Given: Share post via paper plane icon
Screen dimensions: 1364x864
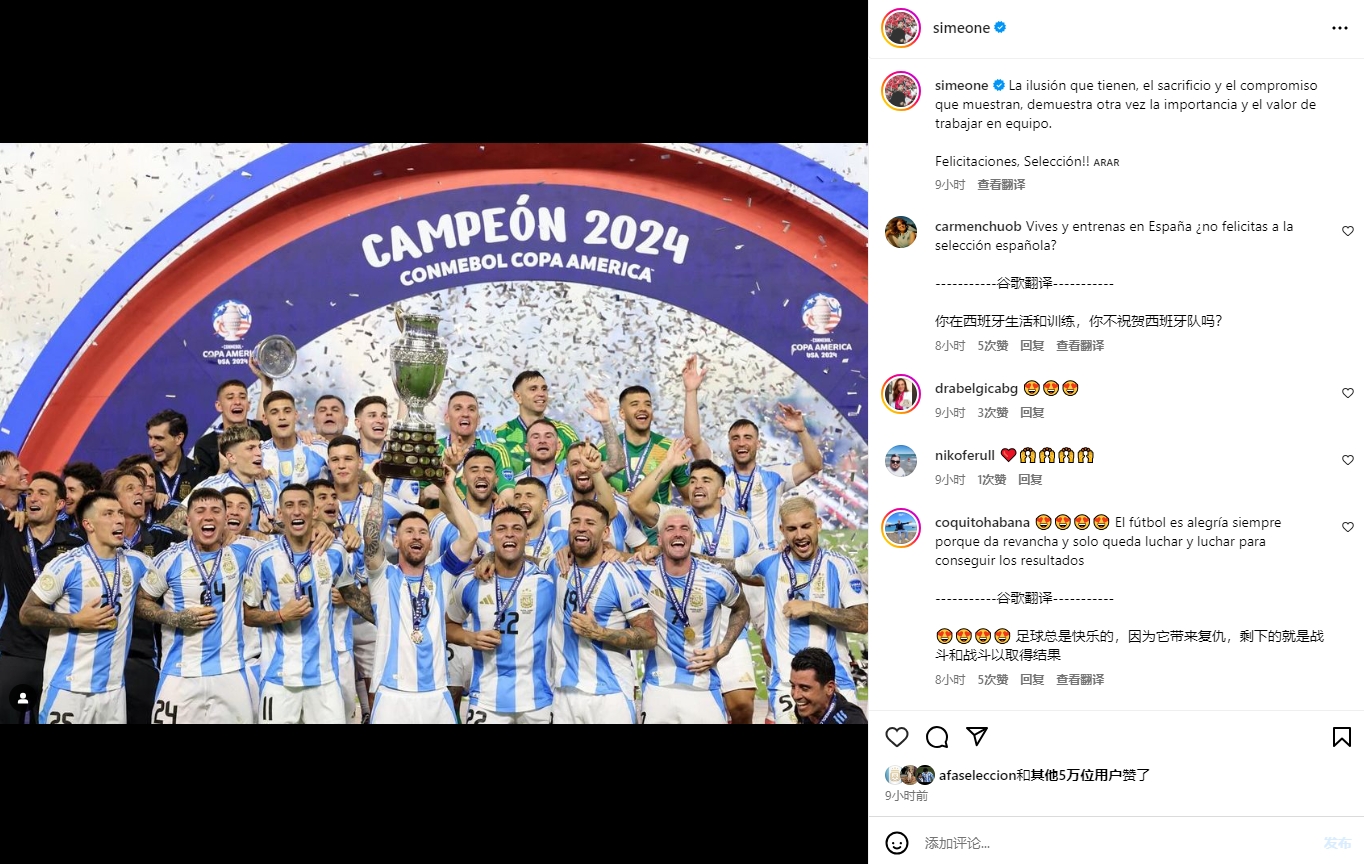Looking at the screenshot, I should click(977, 737).
